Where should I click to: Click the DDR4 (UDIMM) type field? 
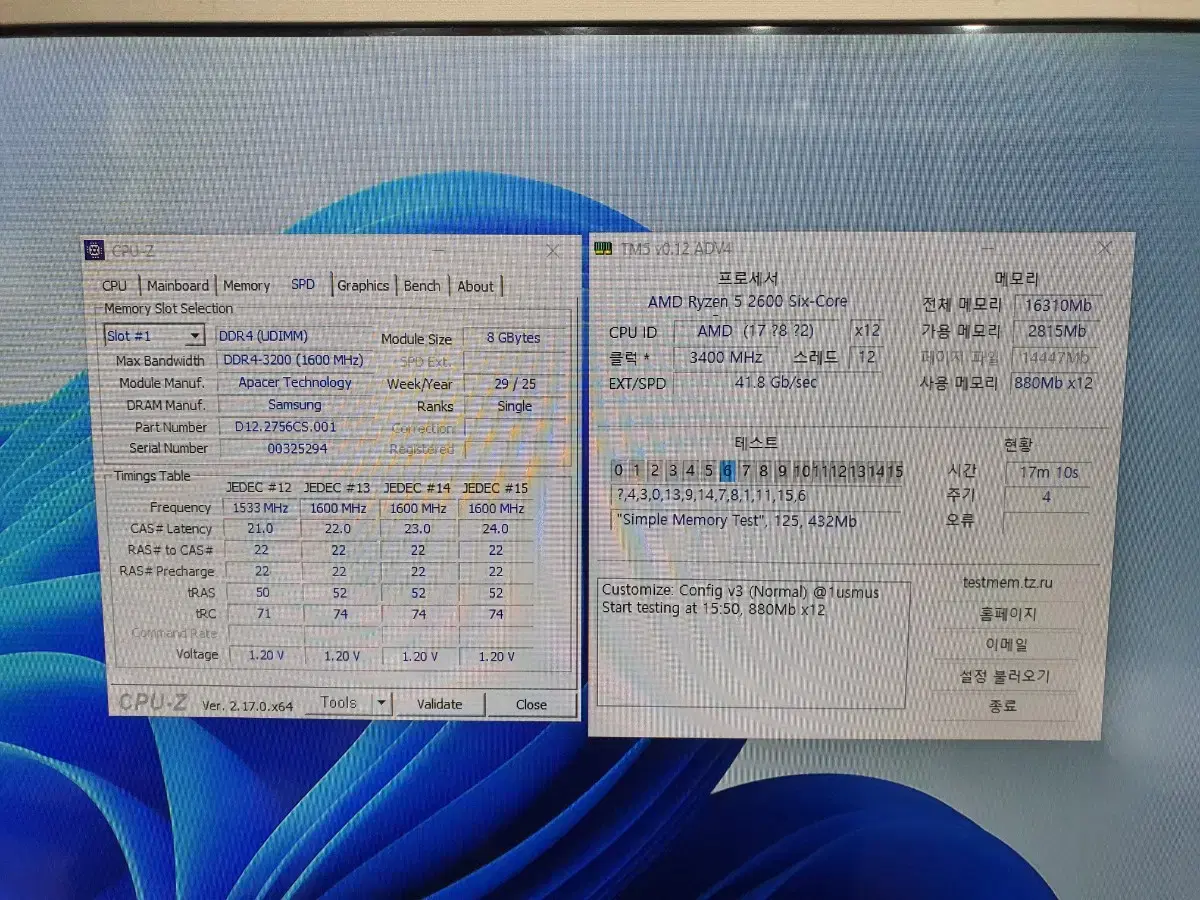294,337
